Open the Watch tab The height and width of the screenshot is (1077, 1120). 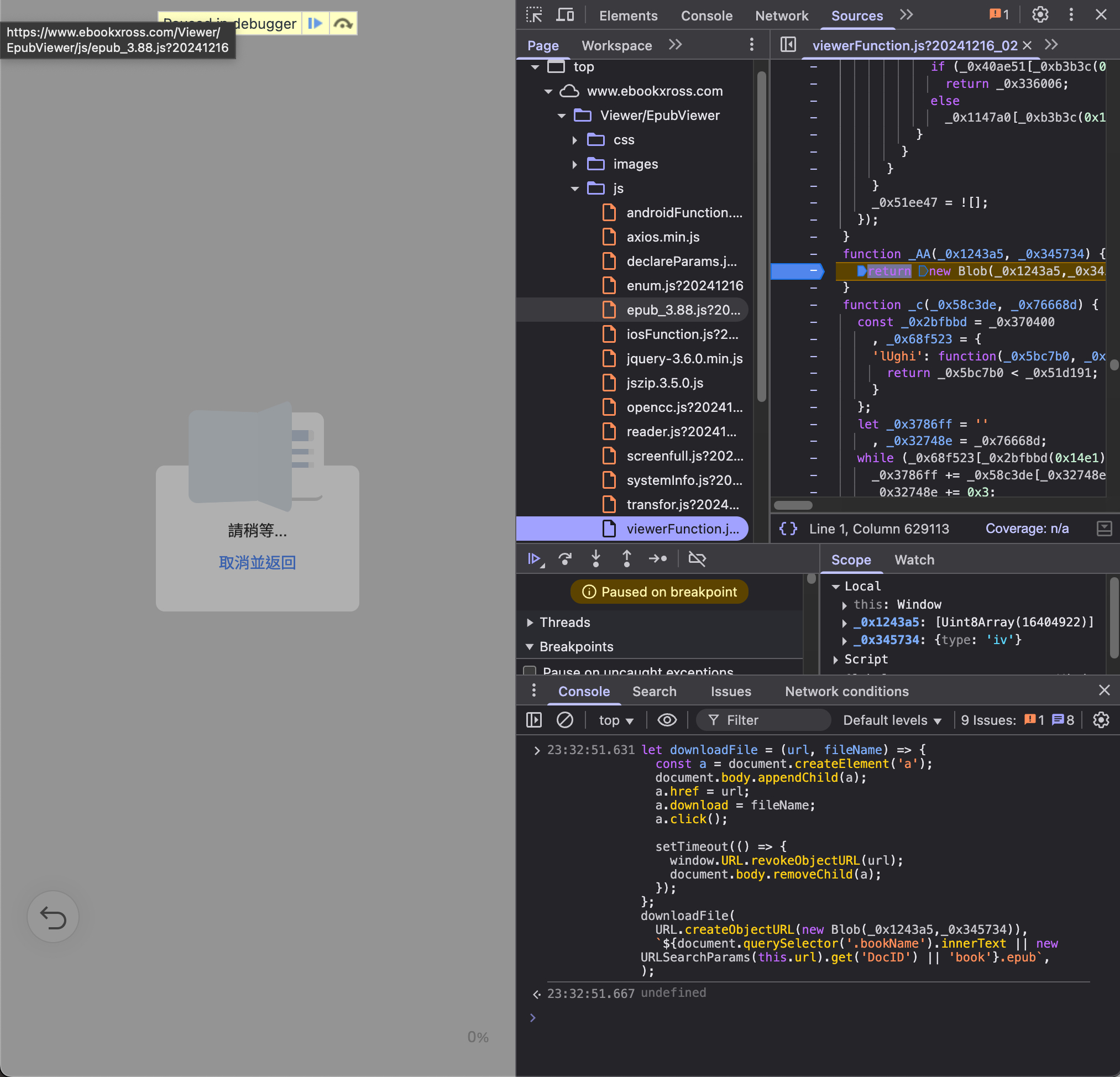tap(914, 560)
